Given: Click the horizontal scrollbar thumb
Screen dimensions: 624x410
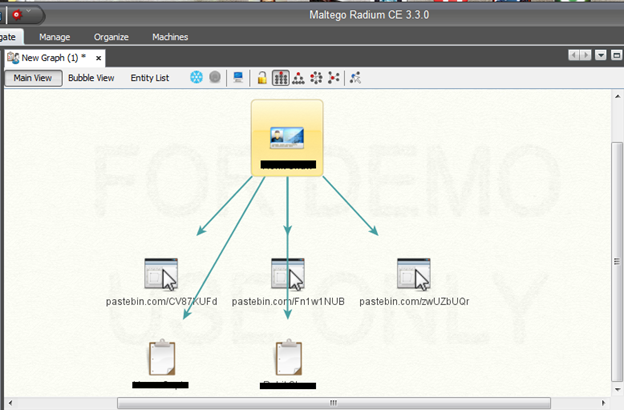Looking at the screenshot, I should tap(334, 403).
